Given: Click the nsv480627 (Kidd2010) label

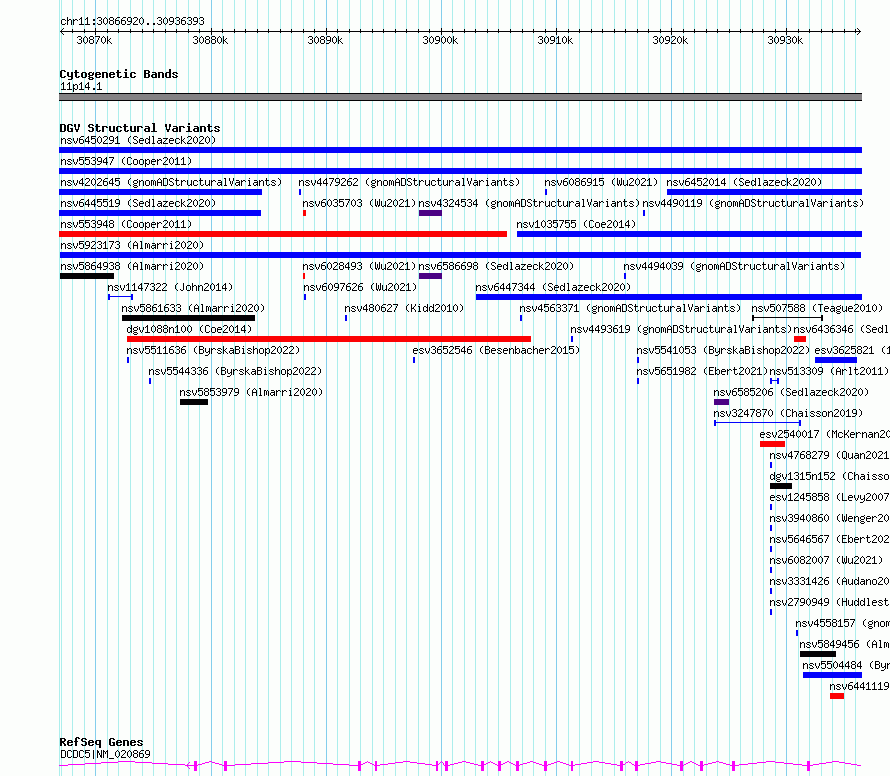Looking at the screenshot, I should click(404, 308).
